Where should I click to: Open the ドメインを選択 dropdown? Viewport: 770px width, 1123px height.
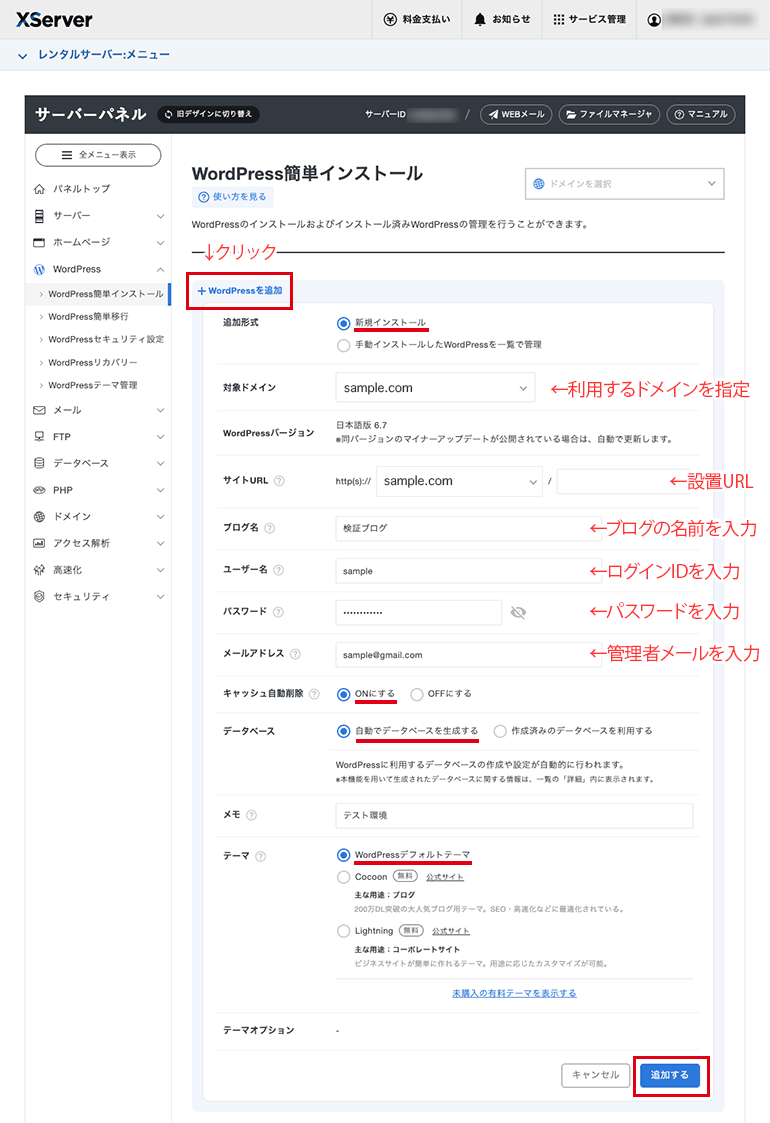[x=624, y=184]
